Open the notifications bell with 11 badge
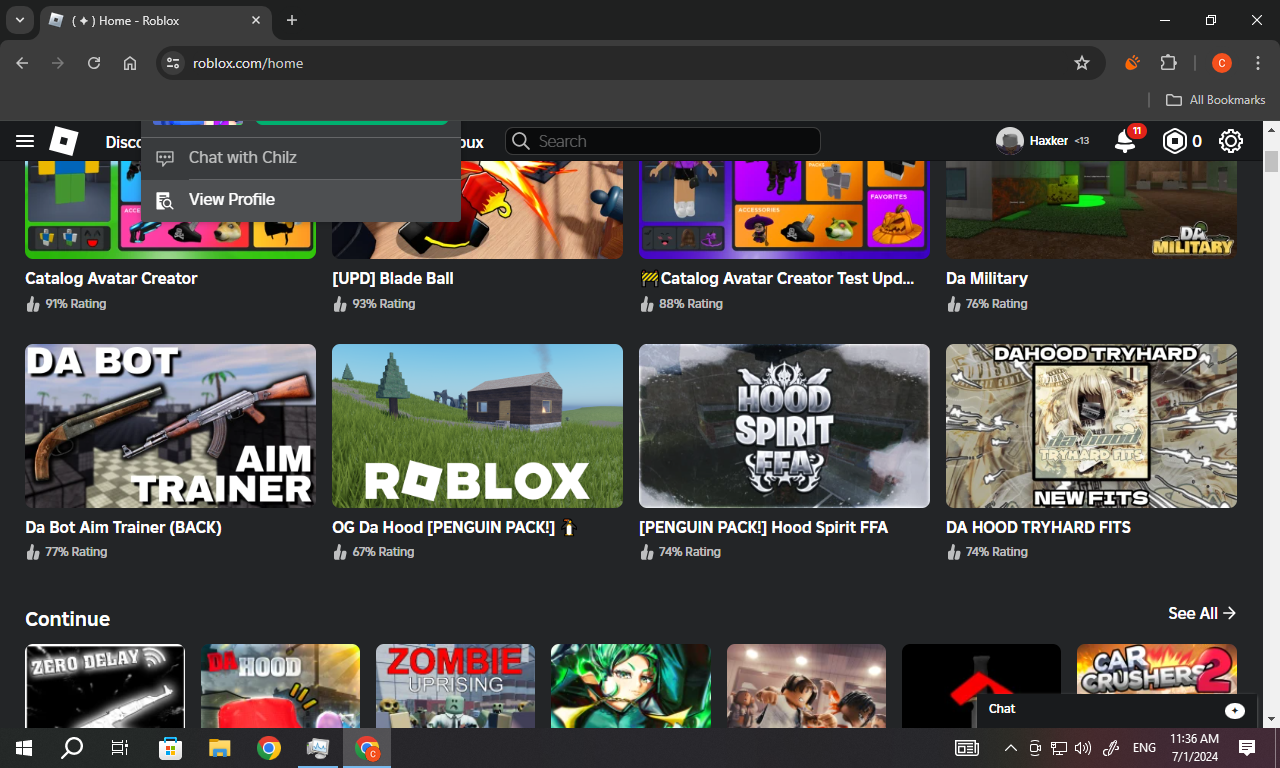The image size is (1280, 768). 1126,141
